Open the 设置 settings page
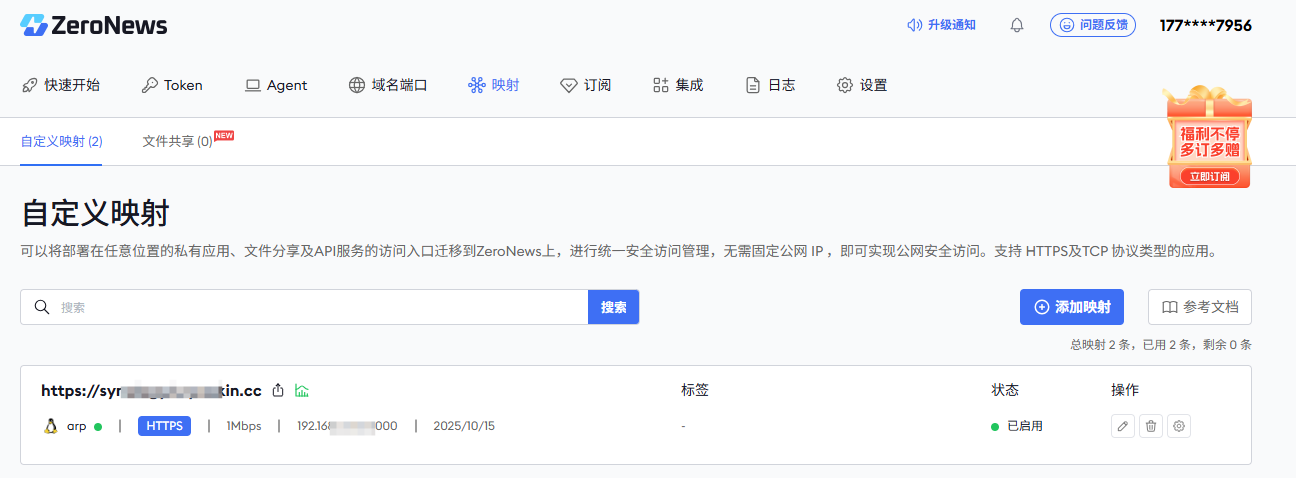 (x=862, y=85)
